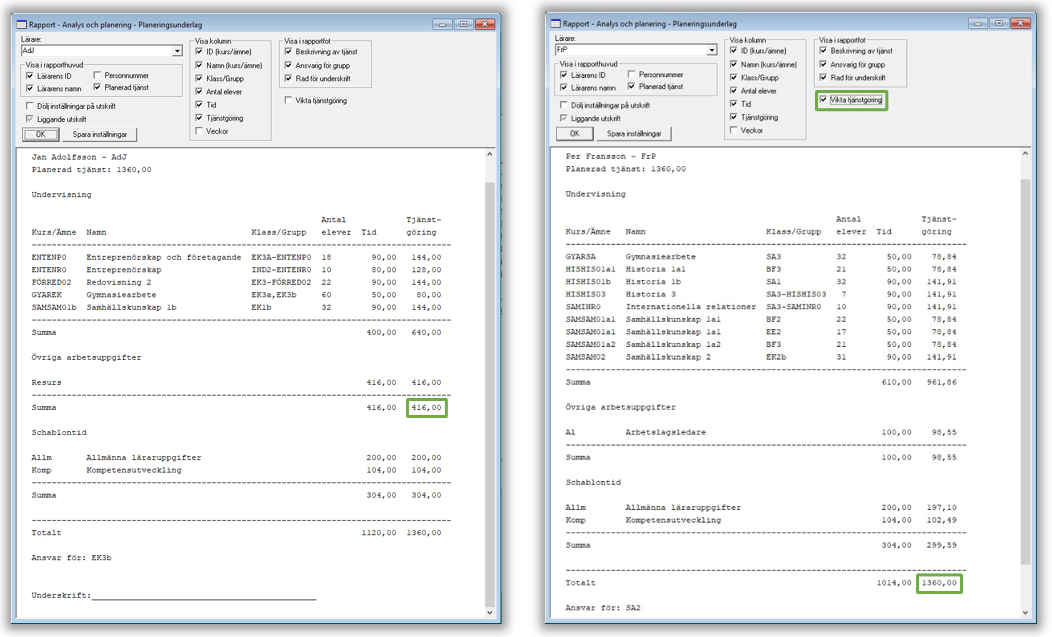The height and width of the screenshot is (637, 1052).
Task: Disable Vikta tjänstgöring in FrP window
Action: click(823, 99)
